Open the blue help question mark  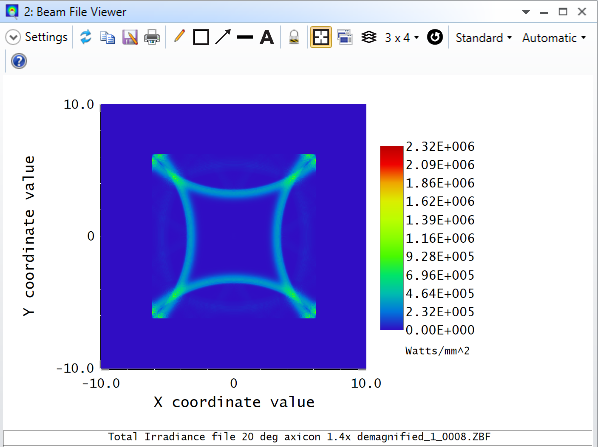coord(19,61)
